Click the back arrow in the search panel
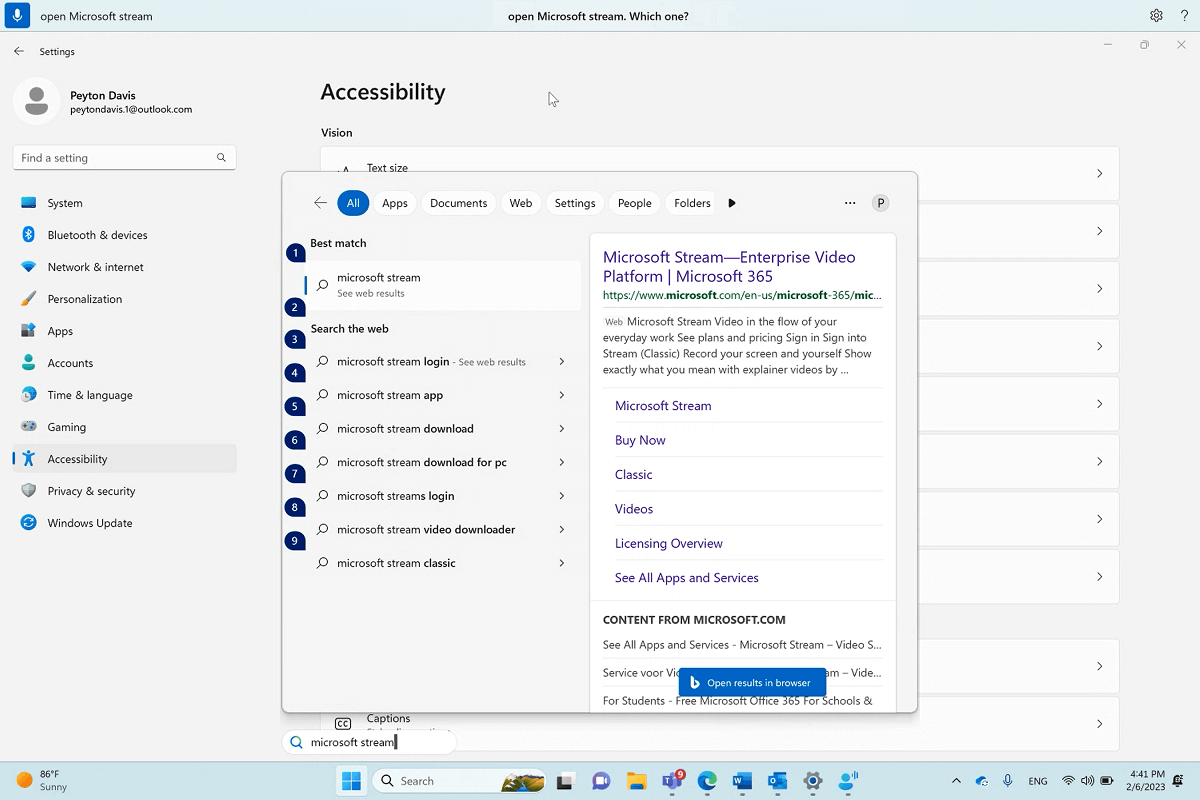Image resolution: width=1200 pixels, height=800 pixels. [x=319, y=202]
